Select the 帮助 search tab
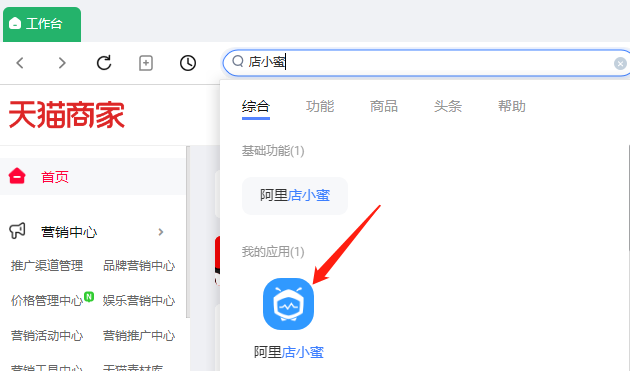This screenshot has width=630, height=371. pos(511,107)
